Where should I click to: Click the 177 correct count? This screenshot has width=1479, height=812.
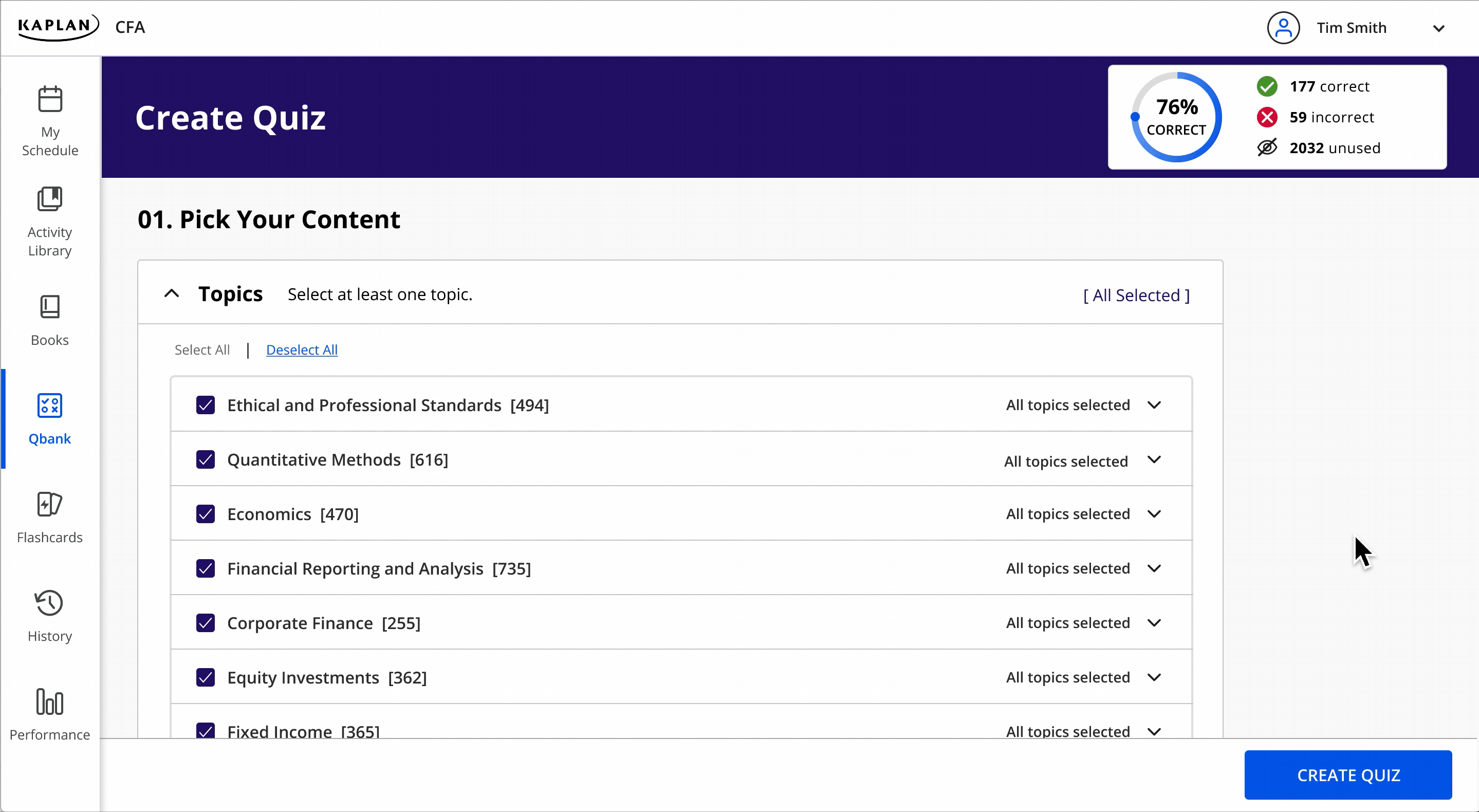[1329, 86]
